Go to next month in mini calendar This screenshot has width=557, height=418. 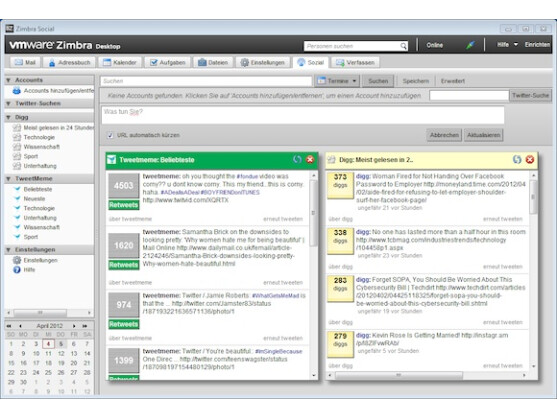(74, 326)
